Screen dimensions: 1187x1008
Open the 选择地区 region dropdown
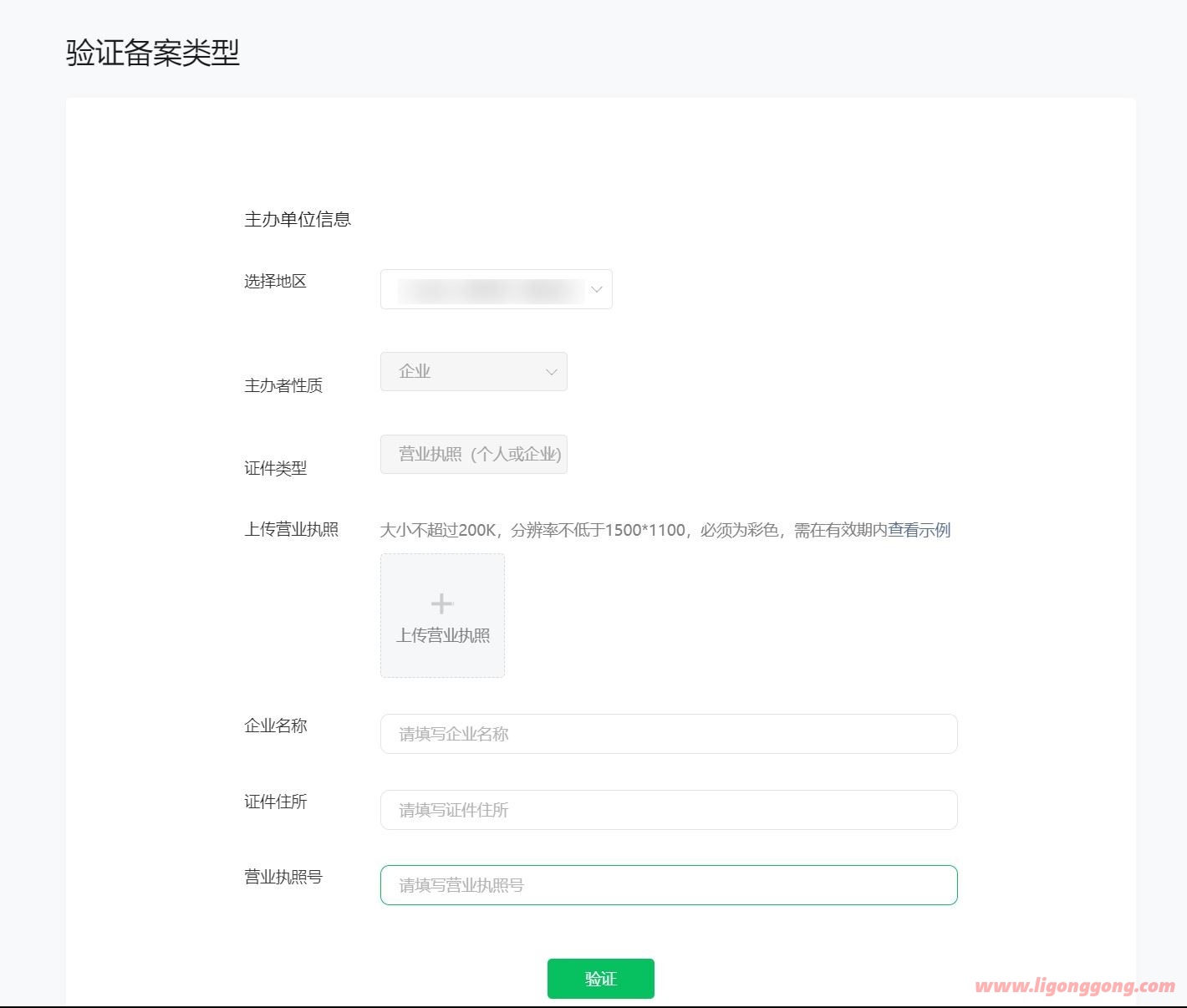click(496, 289)
